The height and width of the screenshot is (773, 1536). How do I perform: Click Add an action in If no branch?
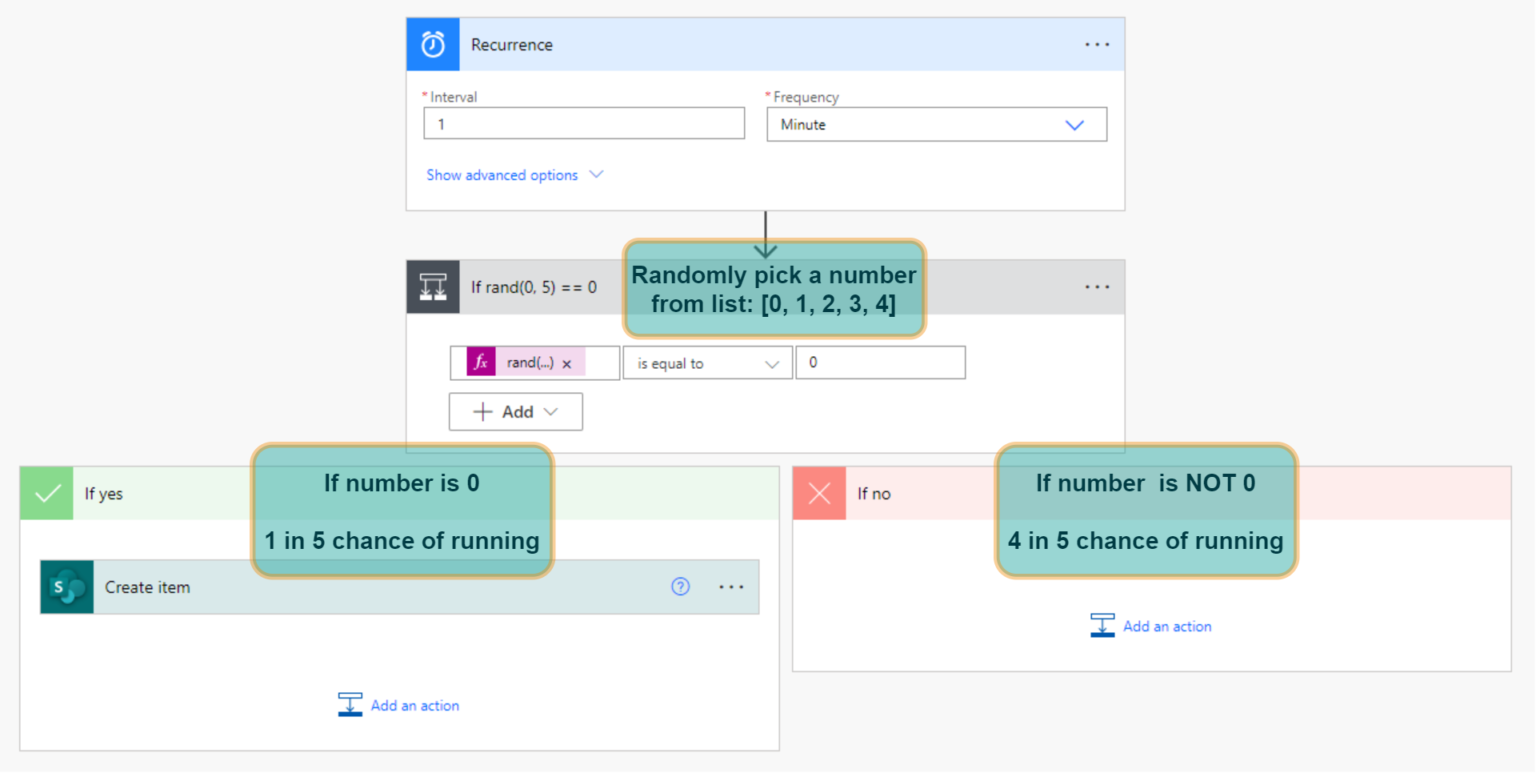1152,626
